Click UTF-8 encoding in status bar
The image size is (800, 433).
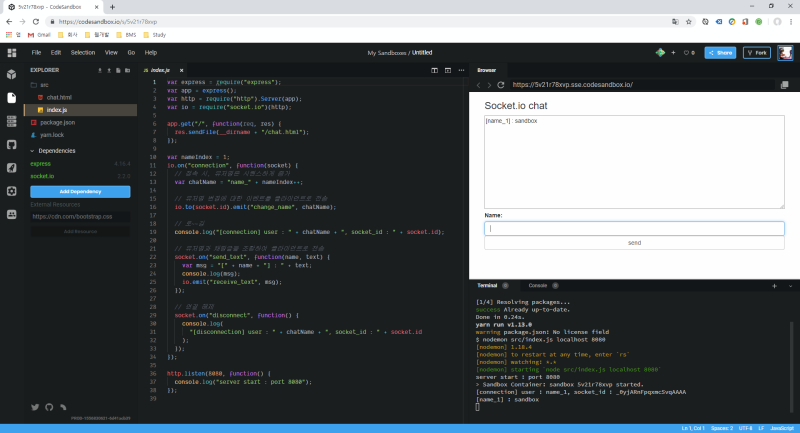(x=745, y=428)
